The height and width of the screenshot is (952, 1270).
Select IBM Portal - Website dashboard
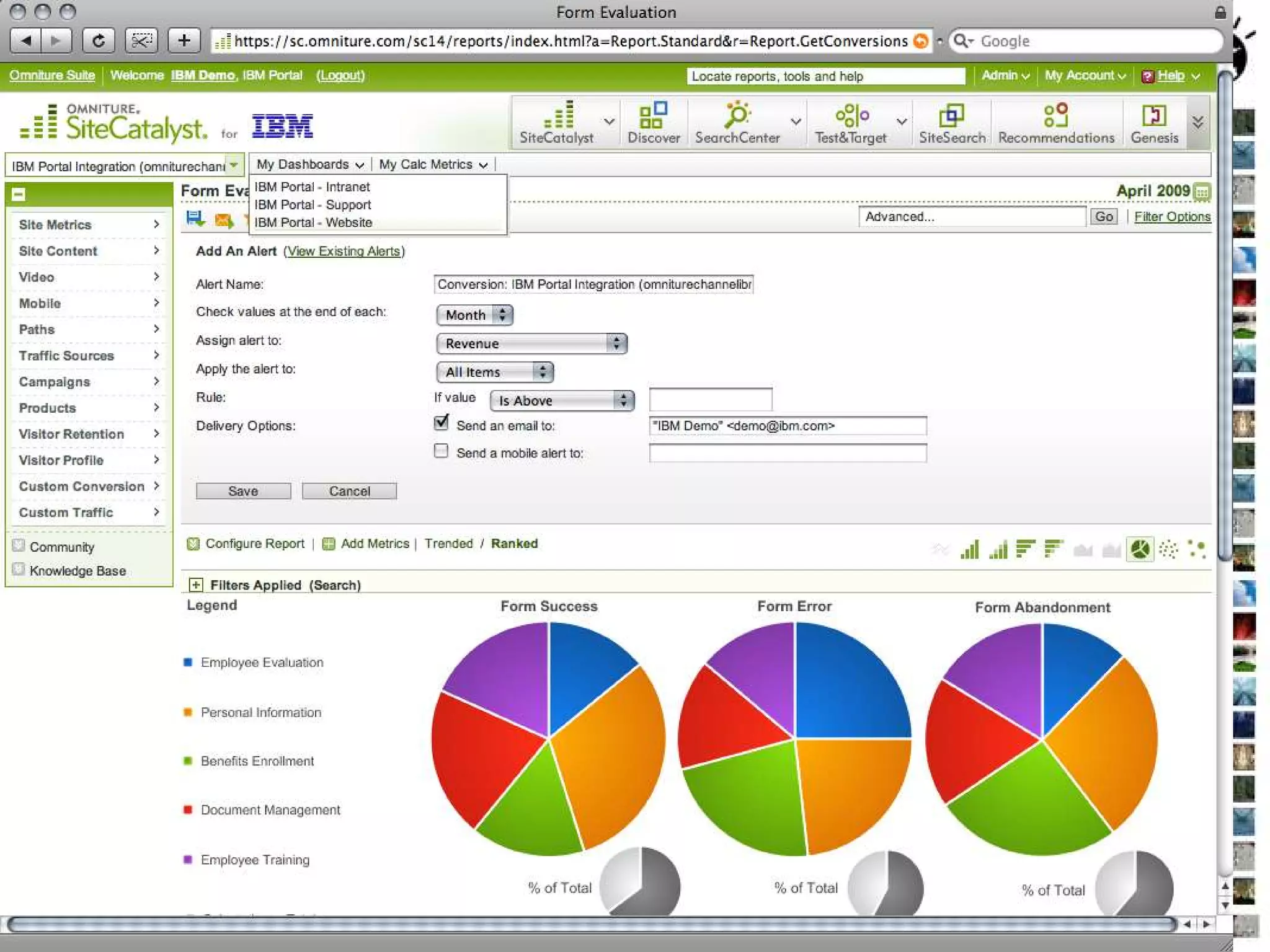pos(313,223)
